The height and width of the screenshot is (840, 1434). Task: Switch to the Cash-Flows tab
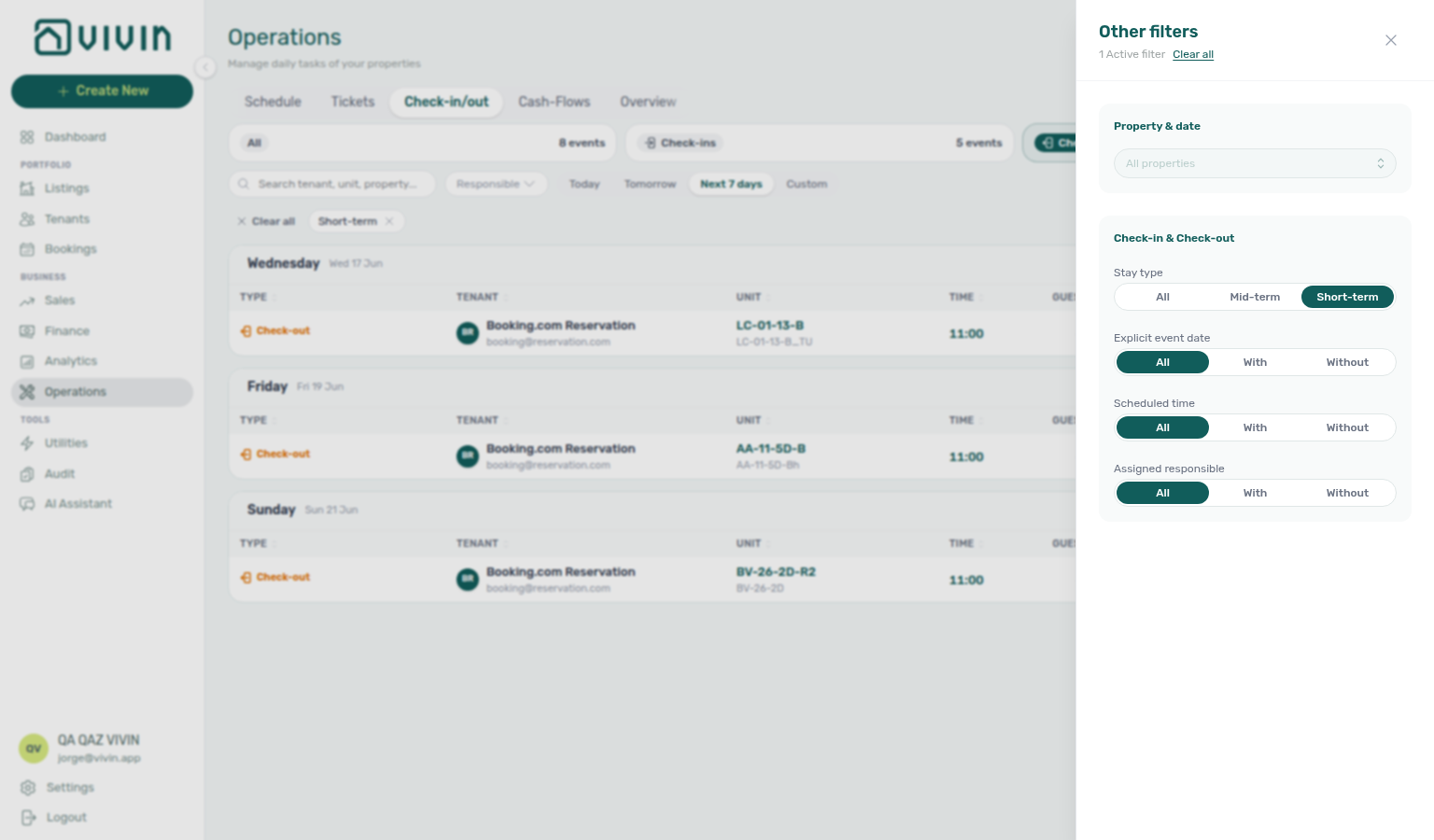pos(555,102)
